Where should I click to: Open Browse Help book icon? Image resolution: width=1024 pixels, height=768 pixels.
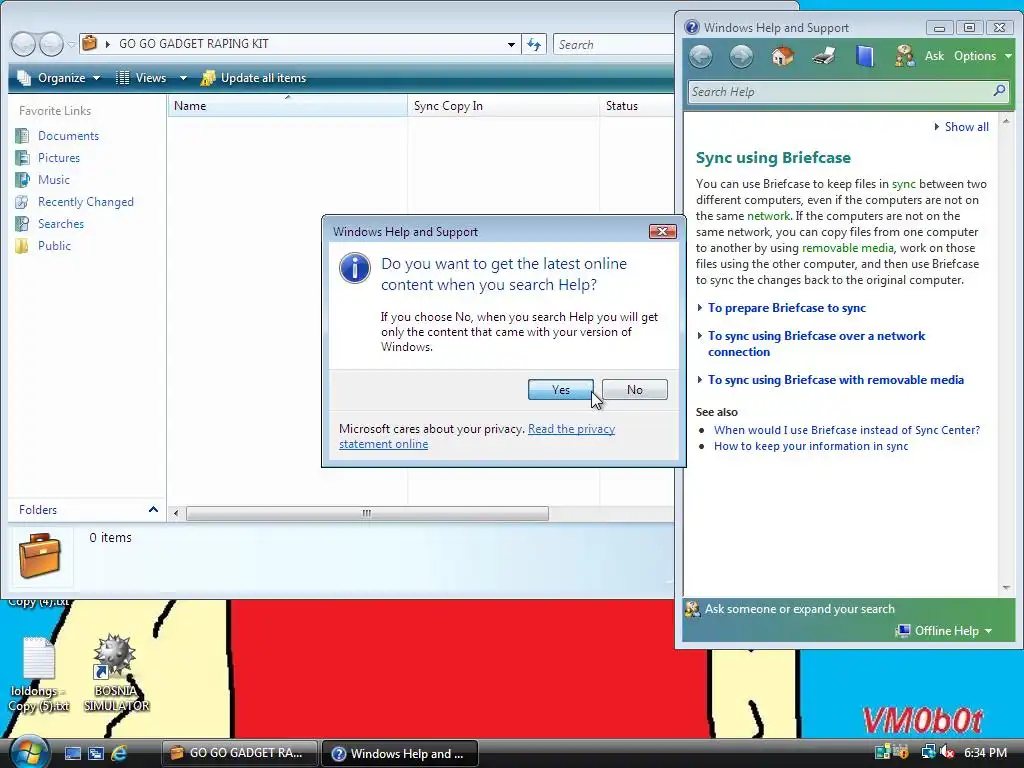point(864,56)
